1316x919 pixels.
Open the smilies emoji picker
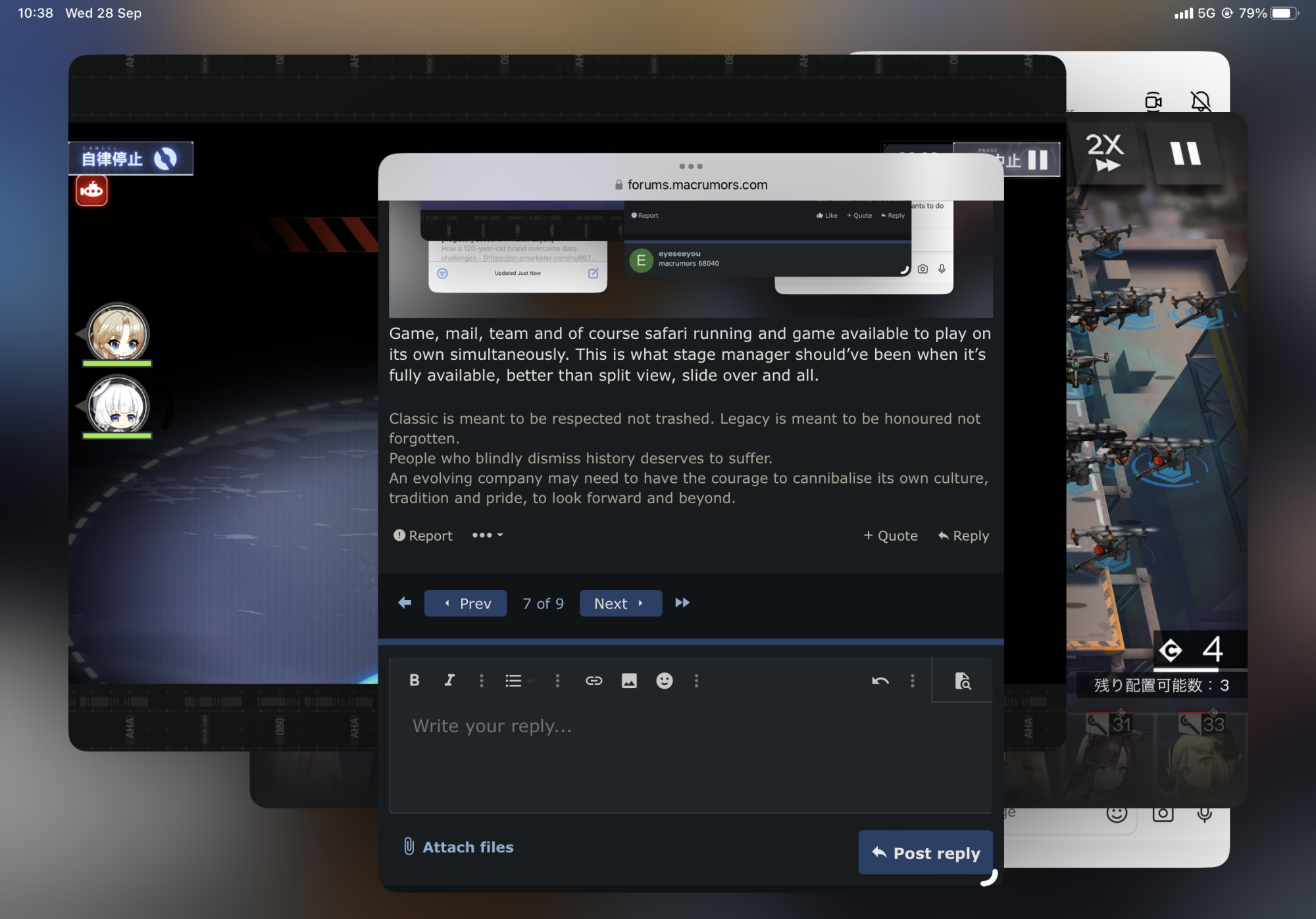(665, 680)
